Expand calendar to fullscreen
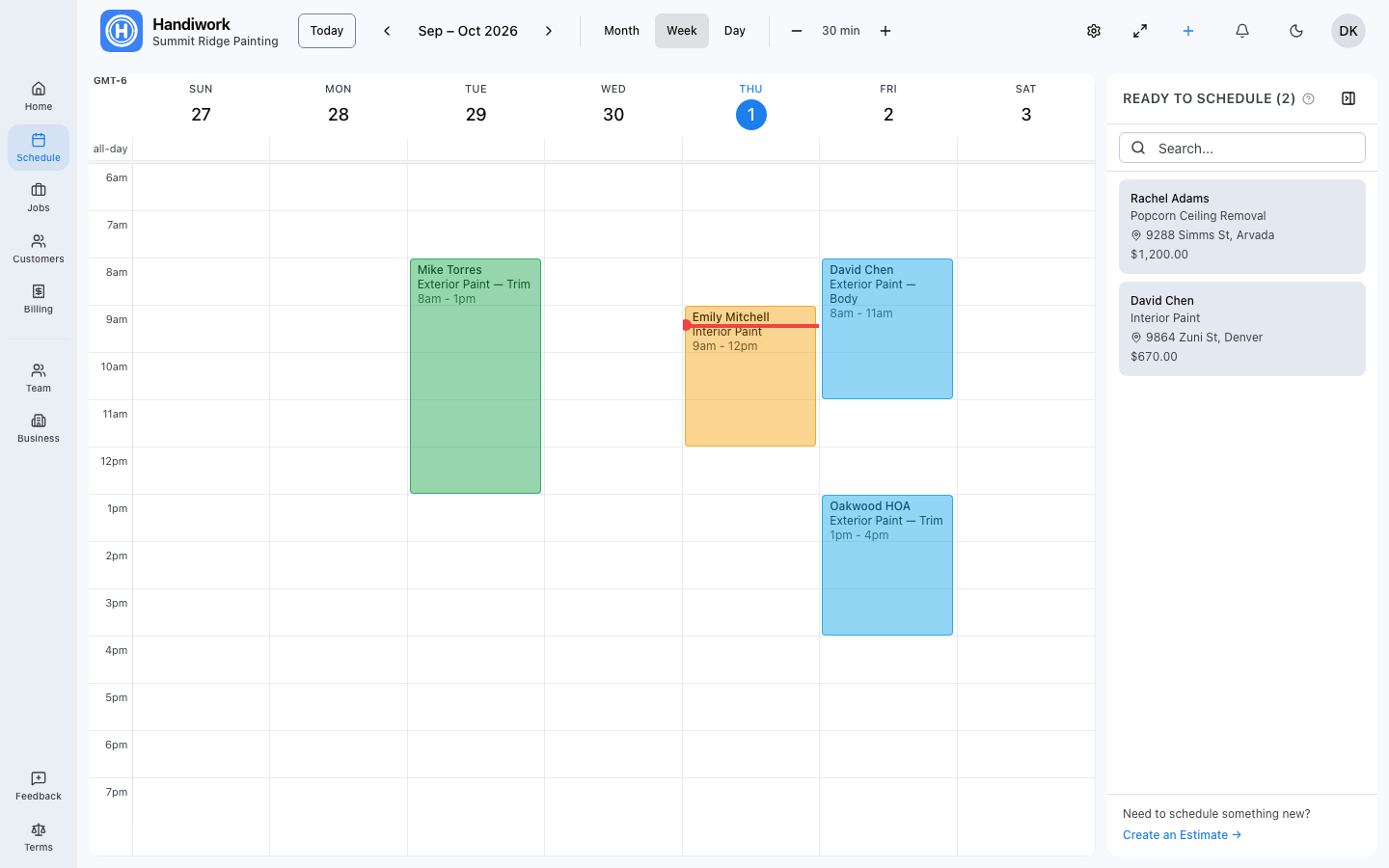 click(x=1140, y=31)
